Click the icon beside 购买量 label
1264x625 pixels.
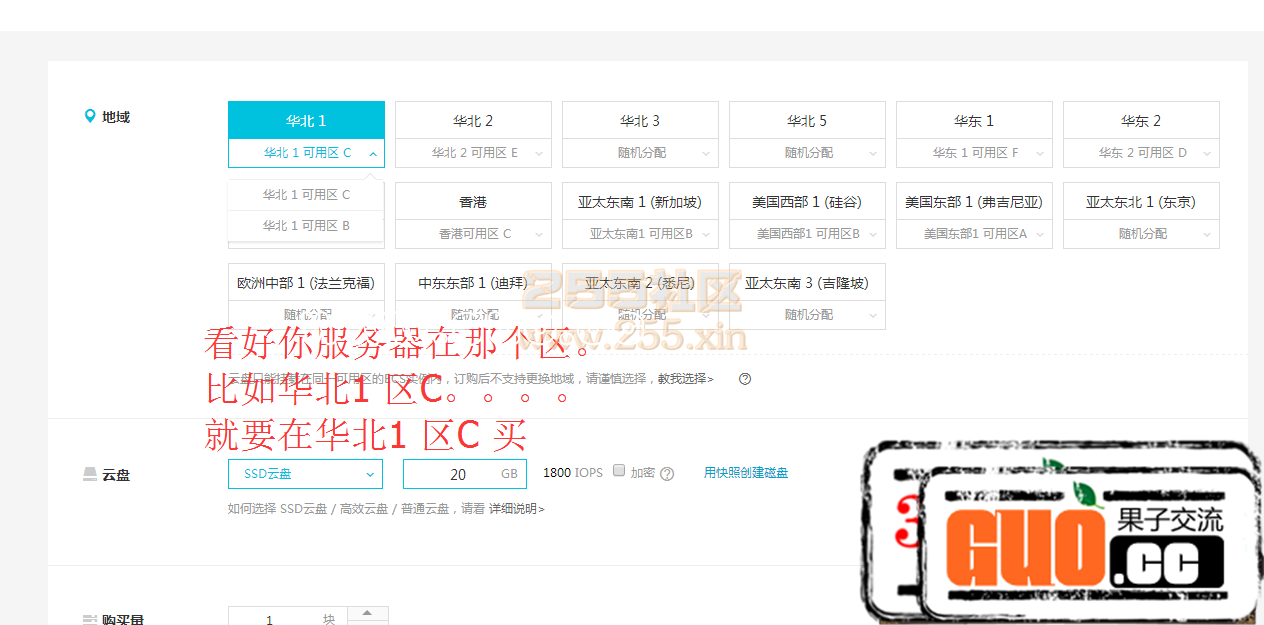tap(91, 619)
